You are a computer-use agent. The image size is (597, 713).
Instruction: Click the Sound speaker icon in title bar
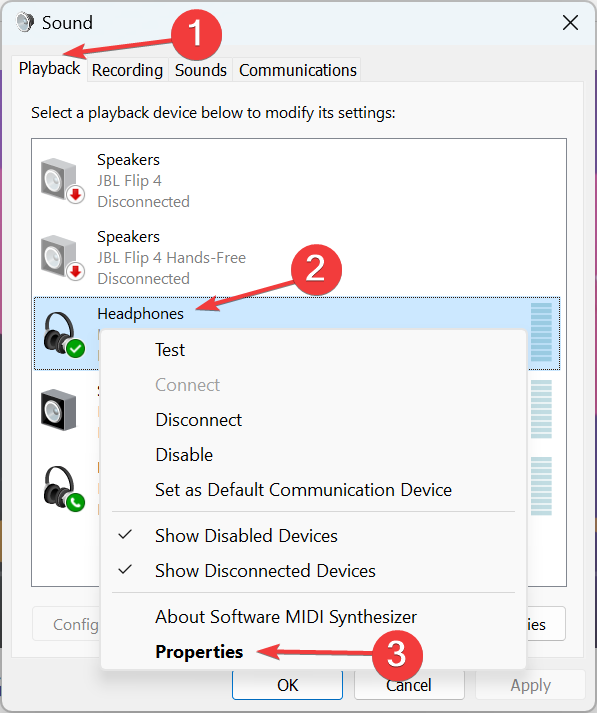(x=25, y=22)
